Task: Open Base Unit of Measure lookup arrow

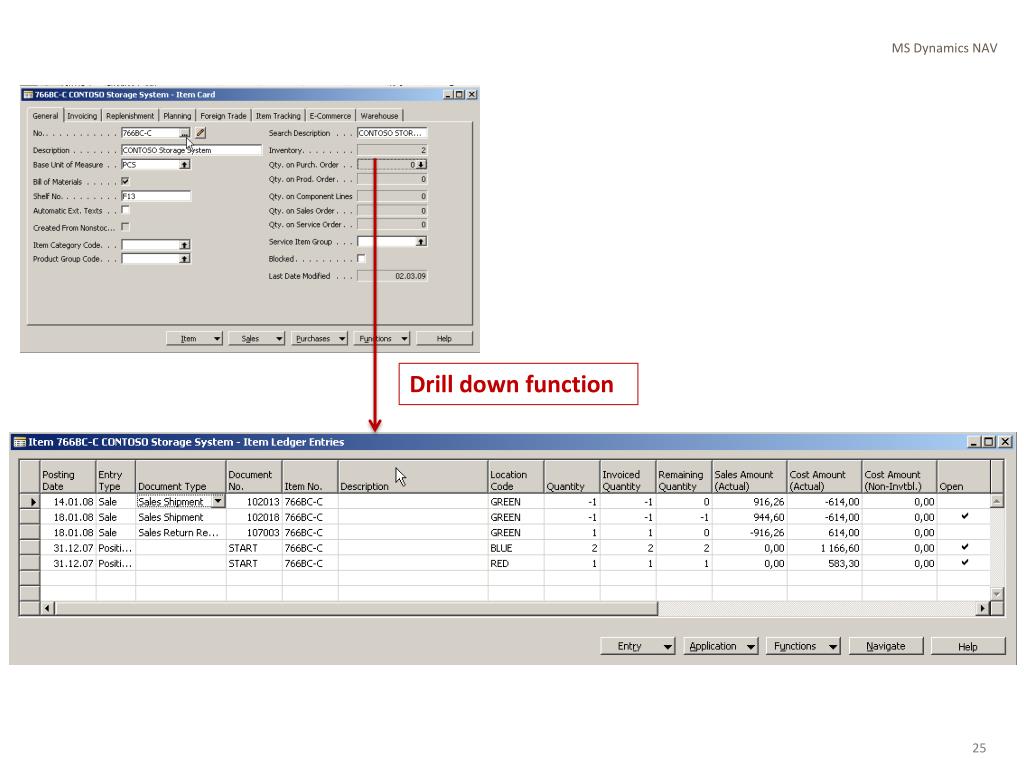Action: coord(185,165)
